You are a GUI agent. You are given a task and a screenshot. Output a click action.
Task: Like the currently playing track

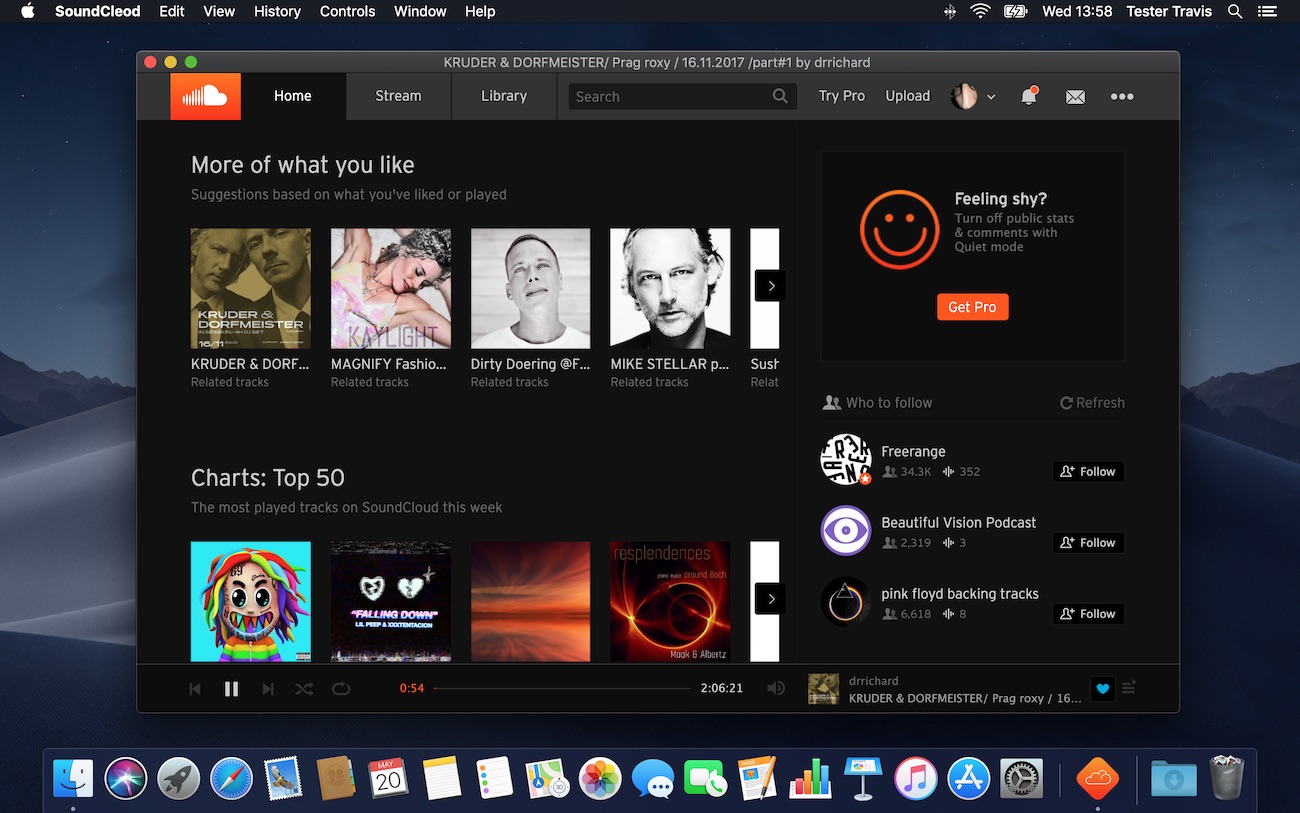point(1102,688)
